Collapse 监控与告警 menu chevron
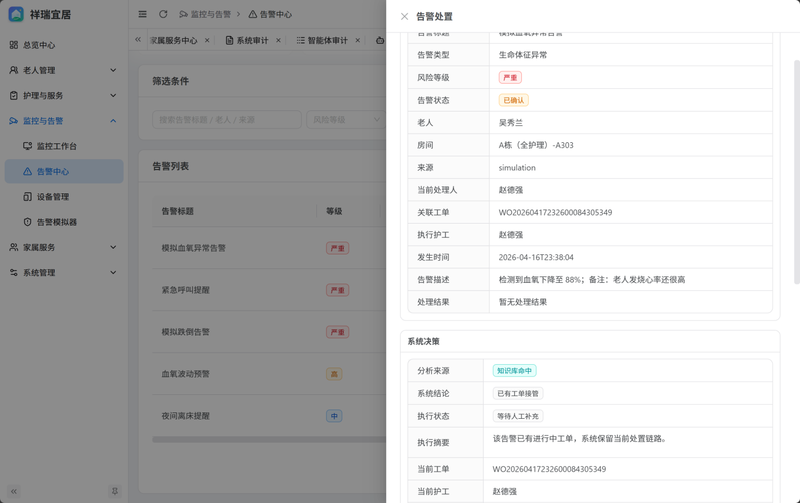This screenshot has width=800, height=503. (113, 121)
